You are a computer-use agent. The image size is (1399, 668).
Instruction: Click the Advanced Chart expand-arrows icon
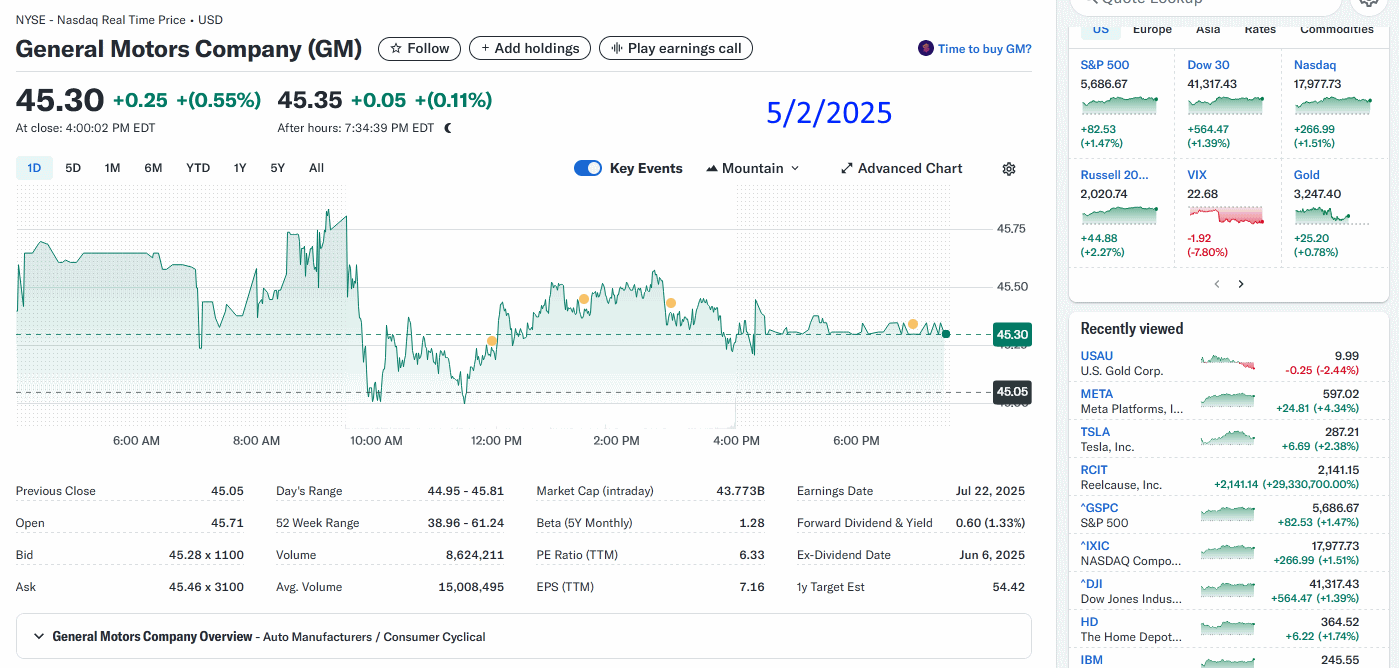(x=847, y=169)
